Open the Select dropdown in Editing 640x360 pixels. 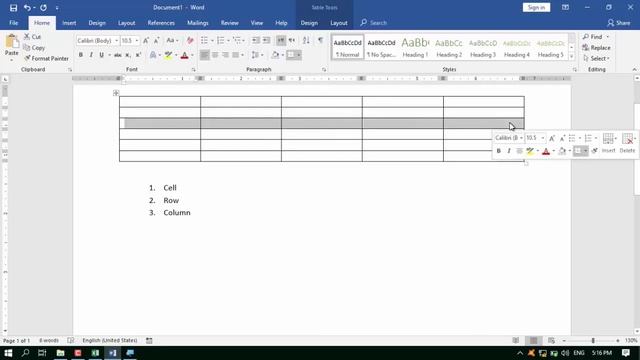pos(597,58)
